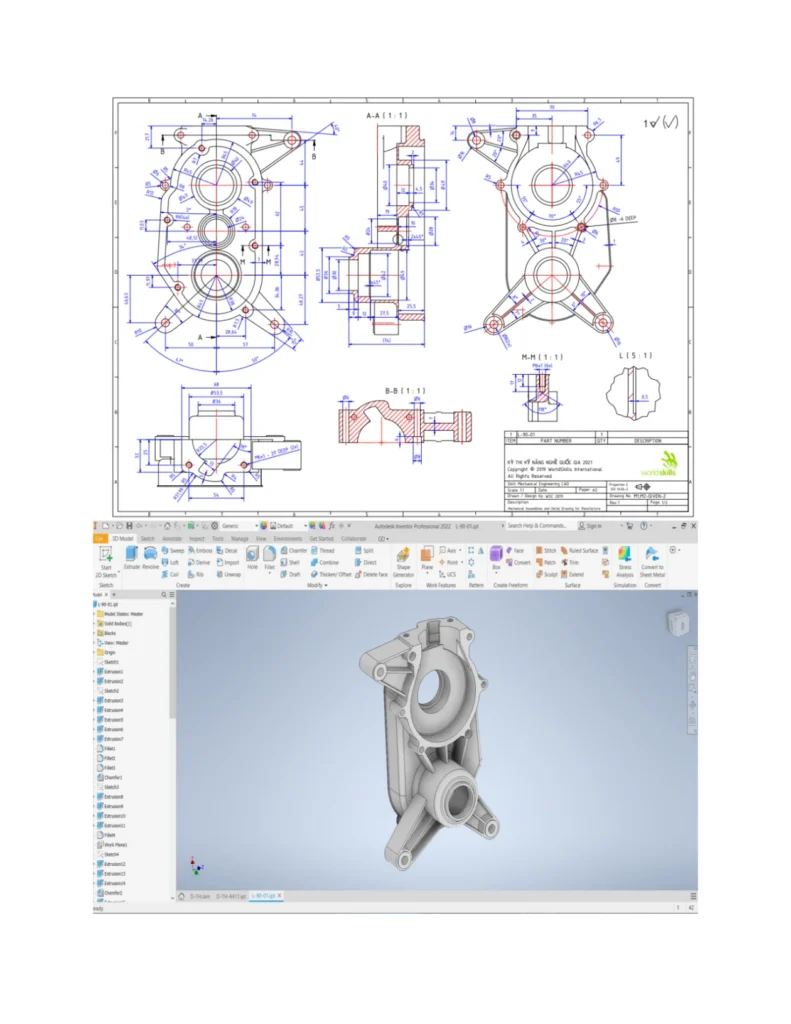The width and height of the screenshot is (791, 1024).
Task: Click the ViewCube in the viewport
Action: pos(675,624)
